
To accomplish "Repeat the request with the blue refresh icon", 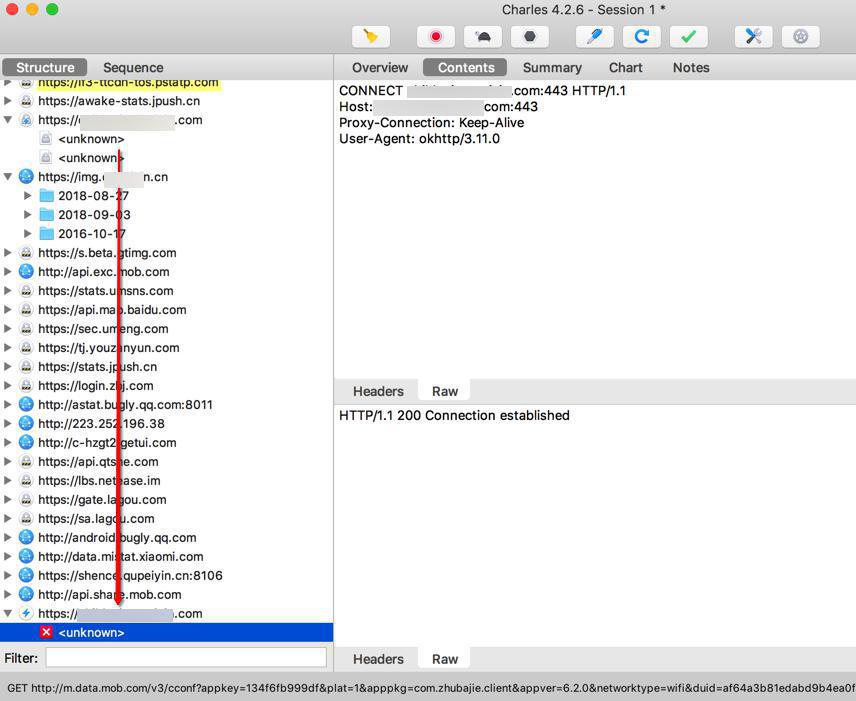I will [641, 37].
